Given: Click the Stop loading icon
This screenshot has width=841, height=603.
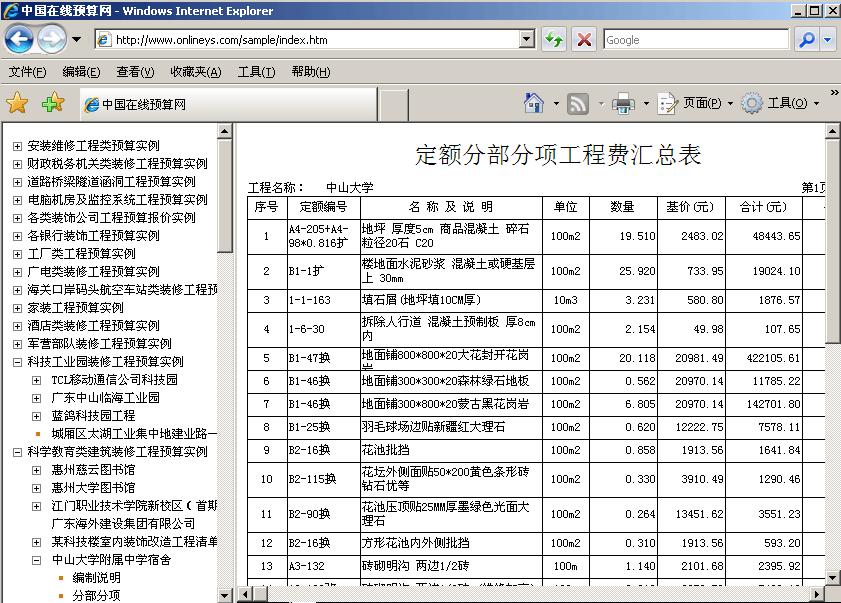Looking at the screenshot, I should 584,40.
